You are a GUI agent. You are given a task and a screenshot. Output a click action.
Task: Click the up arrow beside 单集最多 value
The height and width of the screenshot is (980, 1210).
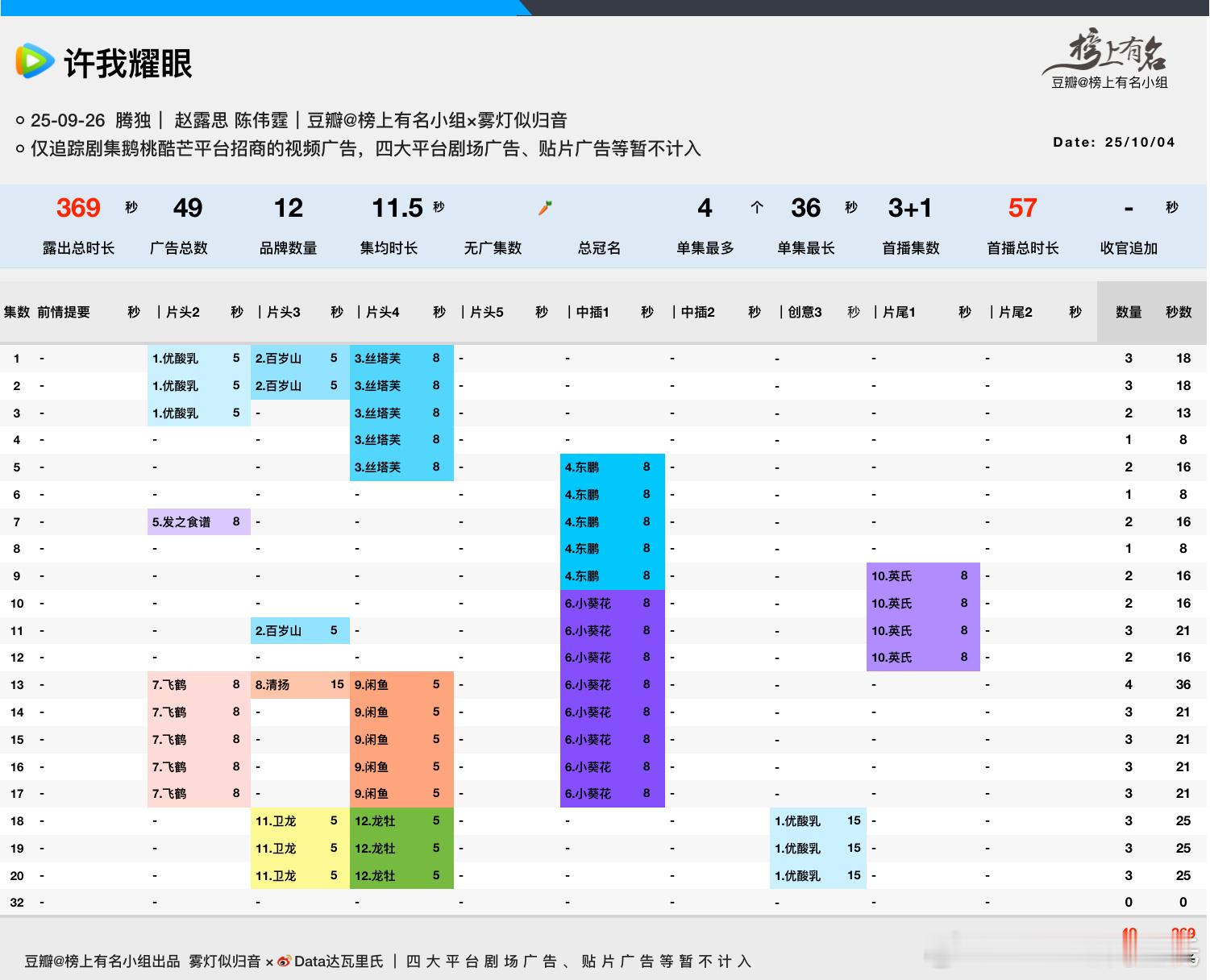[x=756, y=208]
